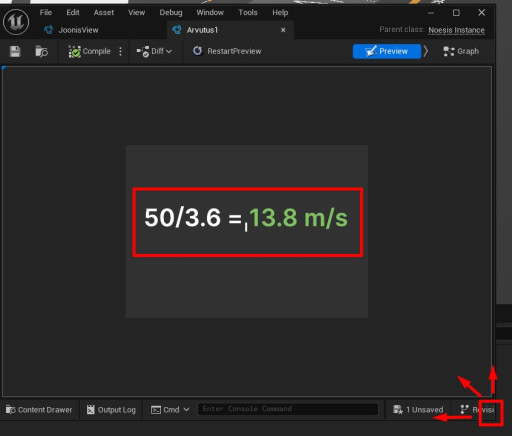This screenshot has width=512, height=436.
Task: Open the Debug menu
Action: [171, 13]
